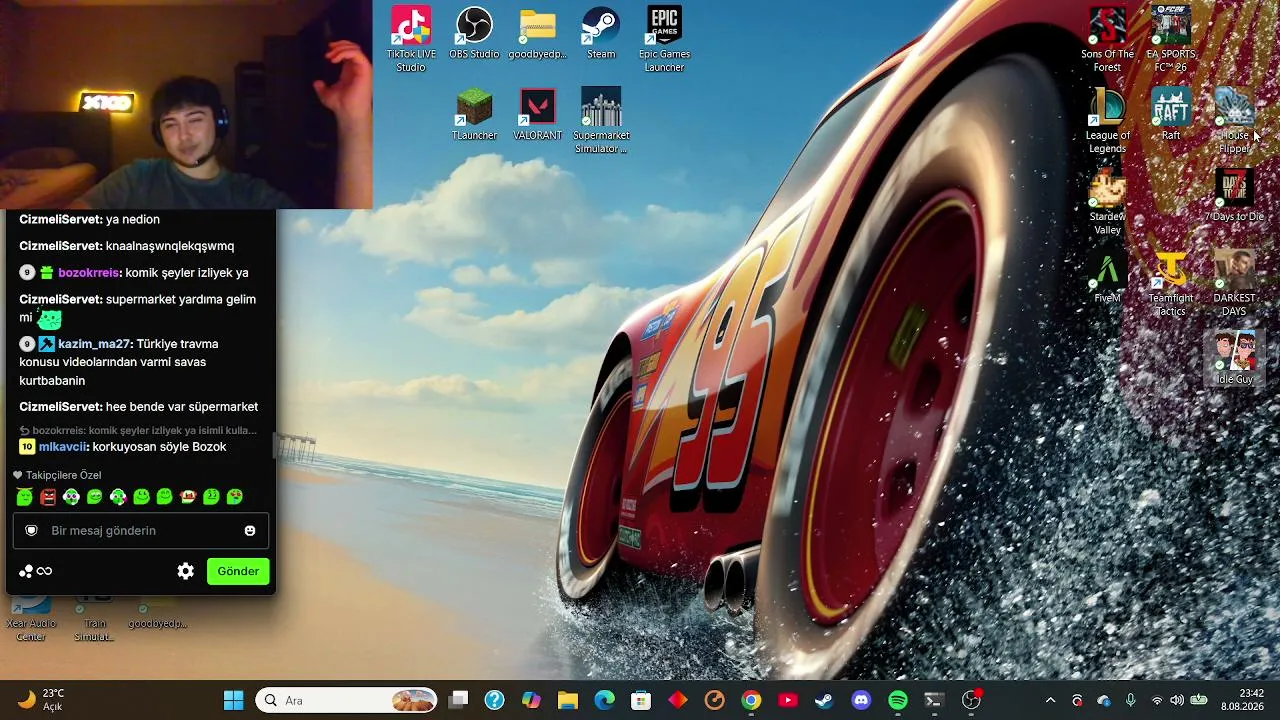Open Copilot from the taskbar

click(531, 701)
